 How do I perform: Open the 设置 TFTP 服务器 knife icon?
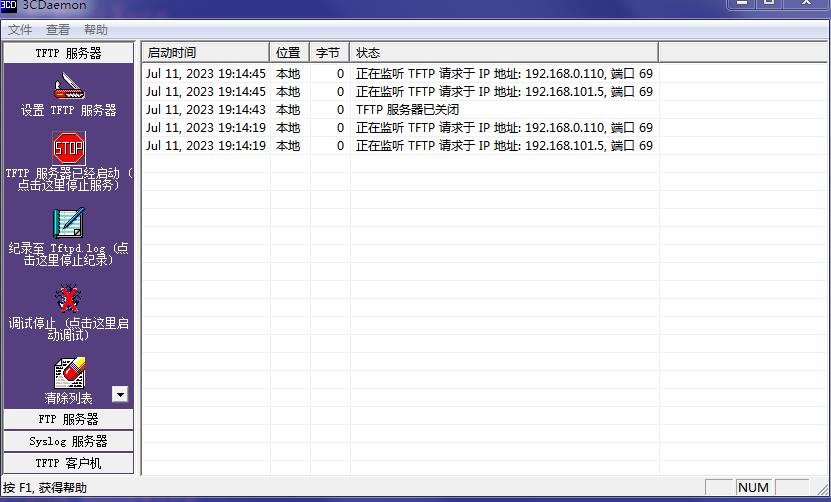pyautogui.click(x=69, y=86)
